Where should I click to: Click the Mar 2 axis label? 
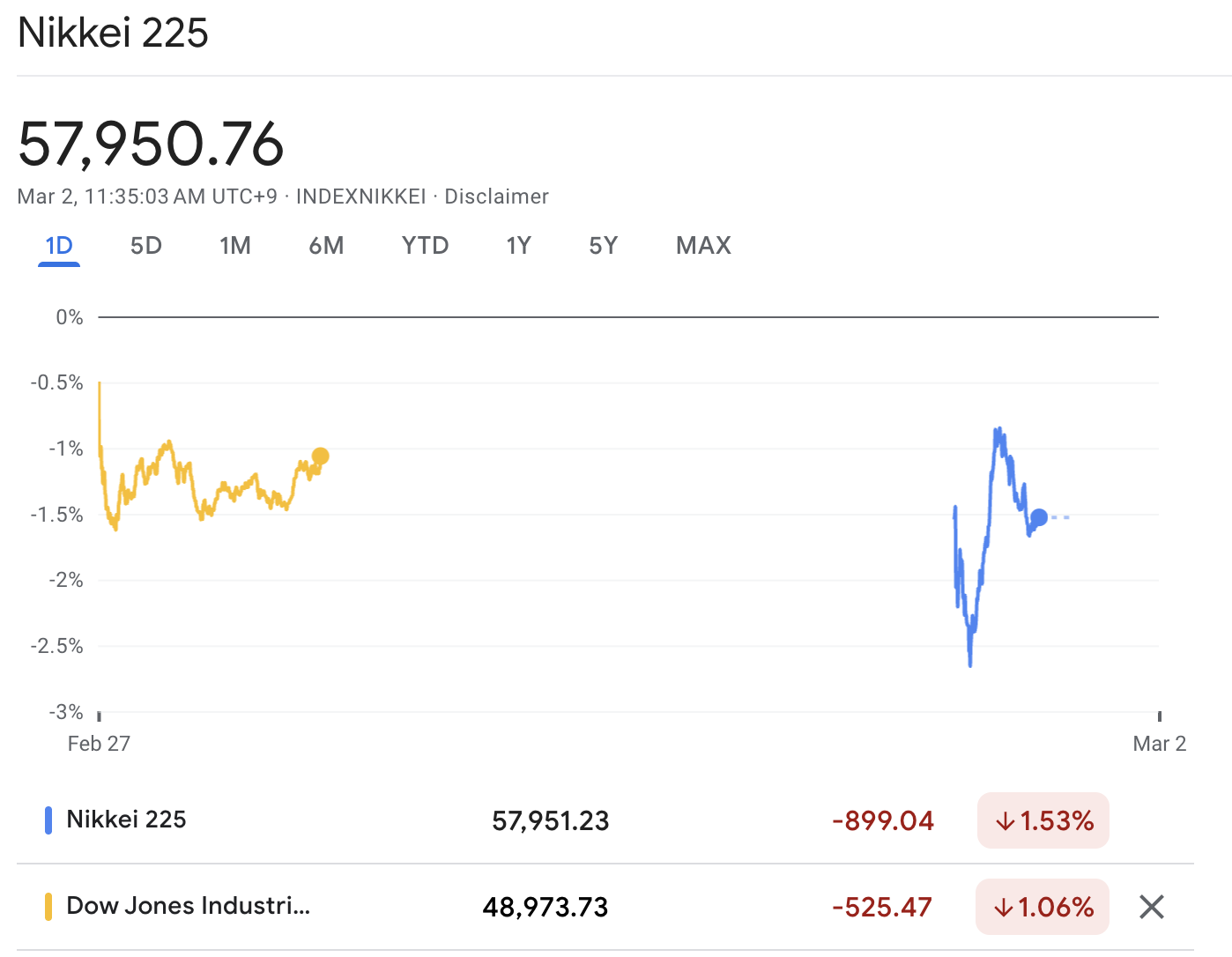(x=1159, y=743)
